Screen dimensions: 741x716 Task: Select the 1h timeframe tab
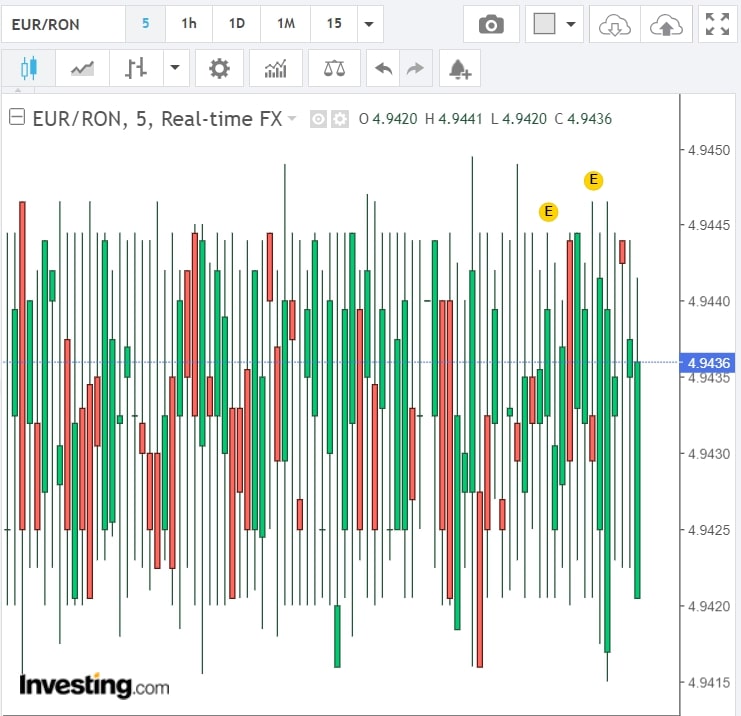[188, 24]
